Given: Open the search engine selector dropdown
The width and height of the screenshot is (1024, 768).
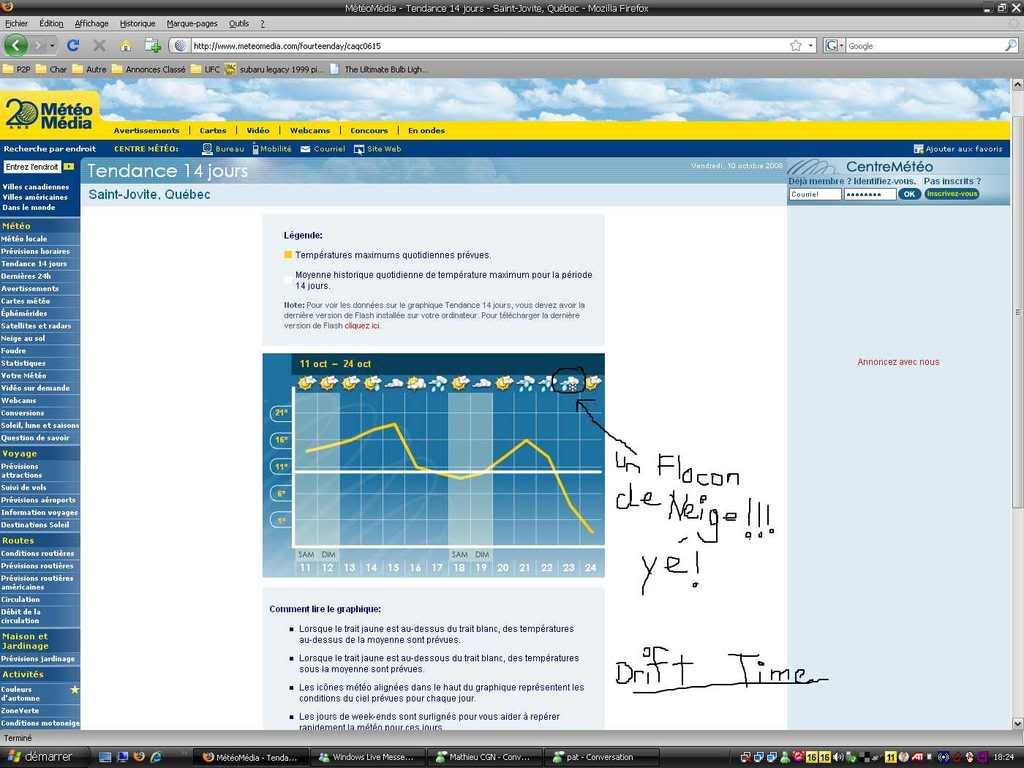Looking at the screenshot, I should click(834, 46).
